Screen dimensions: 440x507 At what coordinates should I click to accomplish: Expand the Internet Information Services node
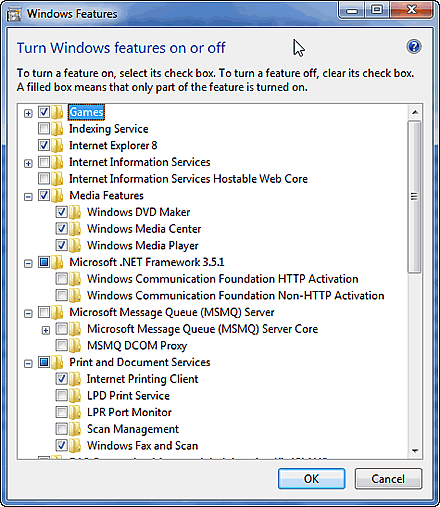pos(28,164)
